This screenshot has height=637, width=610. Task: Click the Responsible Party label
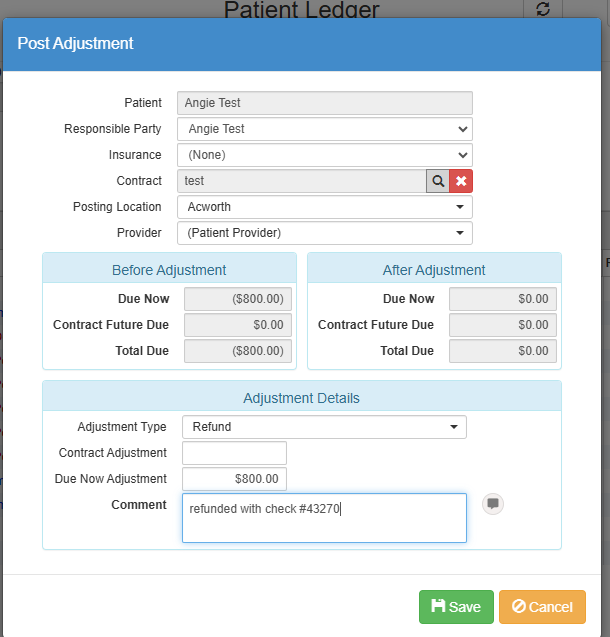pos(112,129)
